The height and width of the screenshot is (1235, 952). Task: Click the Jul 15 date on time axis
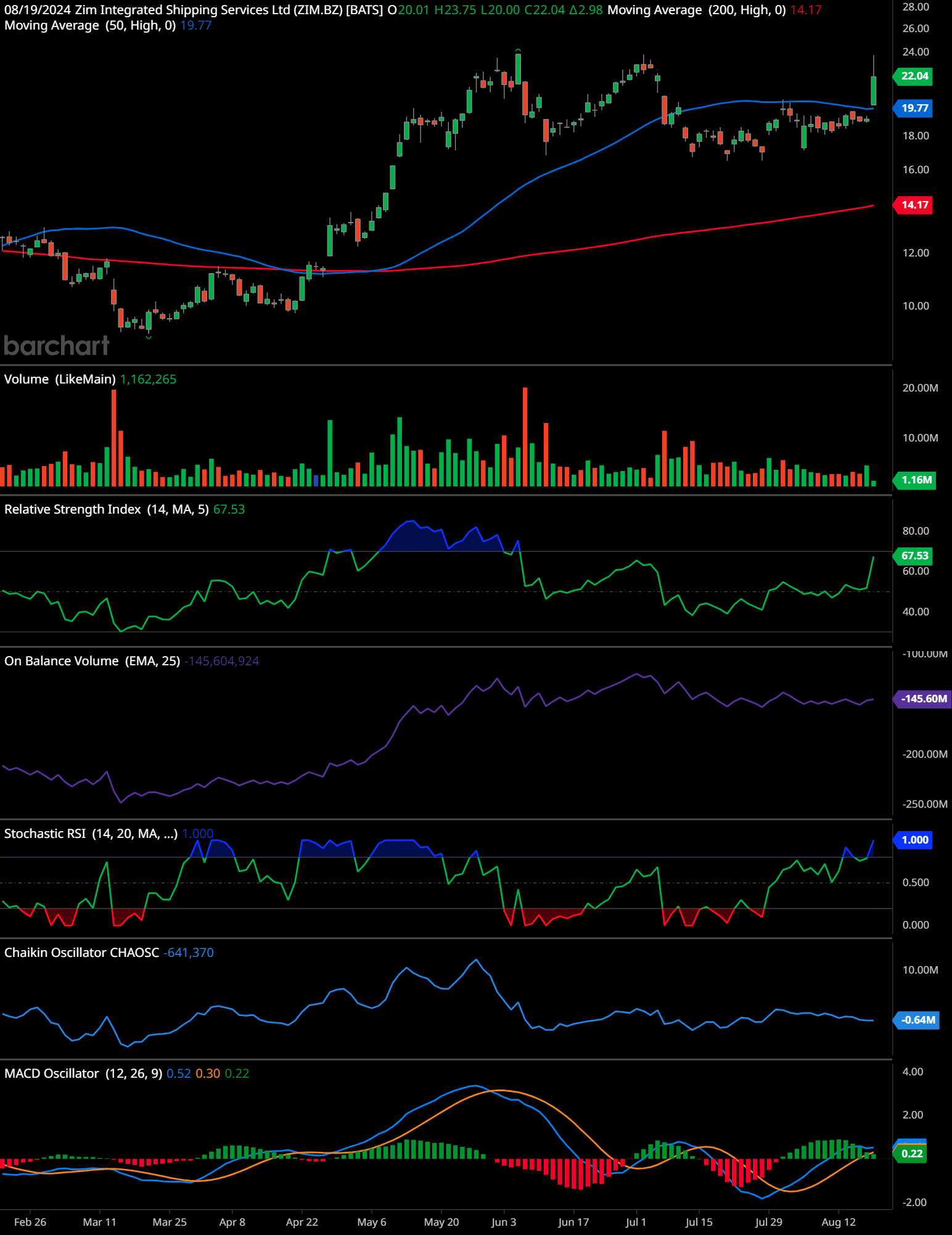click(699, 1222)
